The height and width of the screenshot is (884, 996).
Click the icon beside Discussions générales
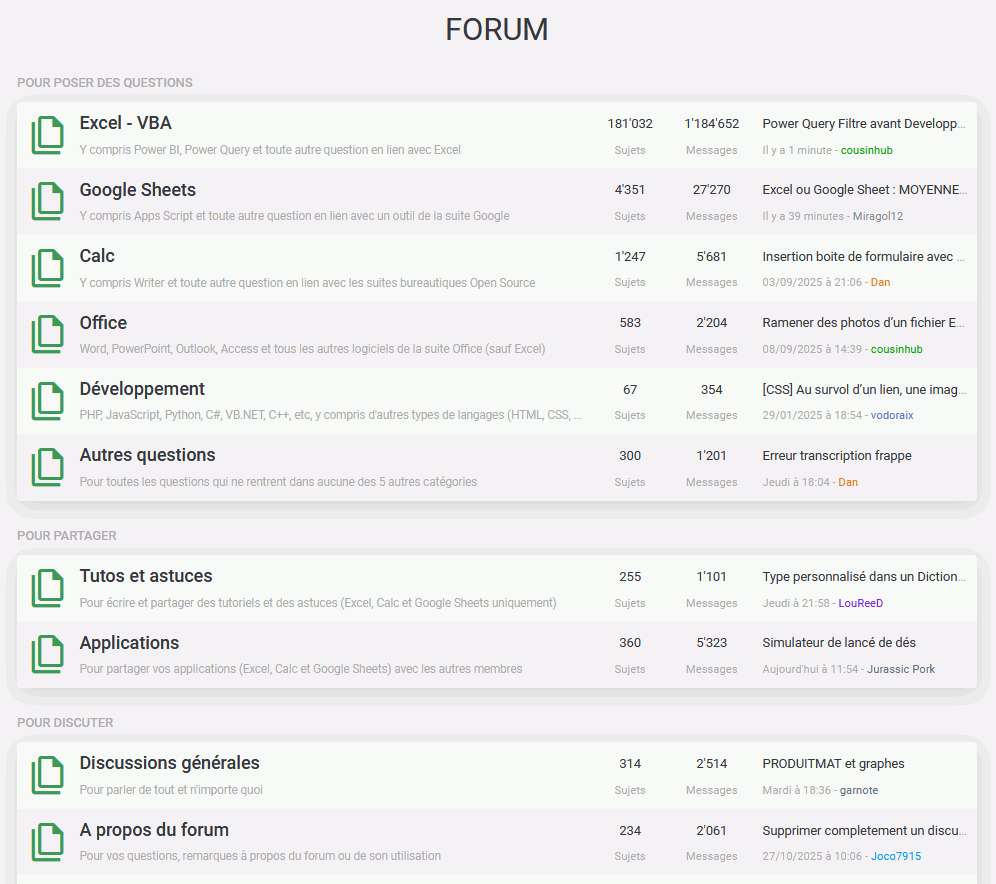[x=47, y=775]
